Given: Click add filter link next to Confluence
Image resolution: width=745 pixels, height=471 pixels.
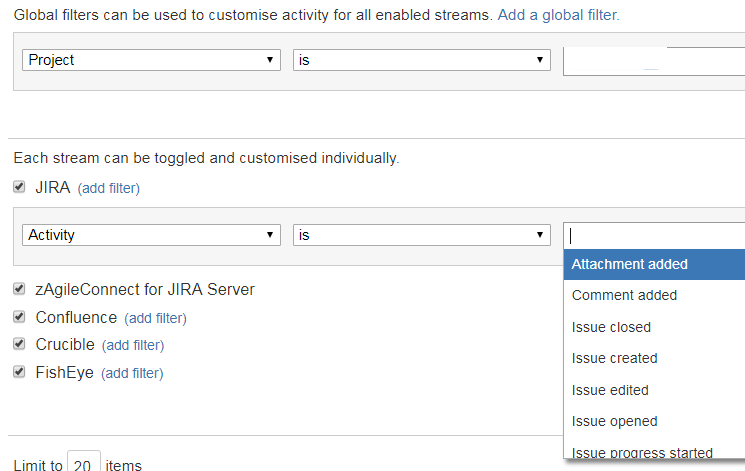Looking at the screenshot, I should click(x=155, y=318).
